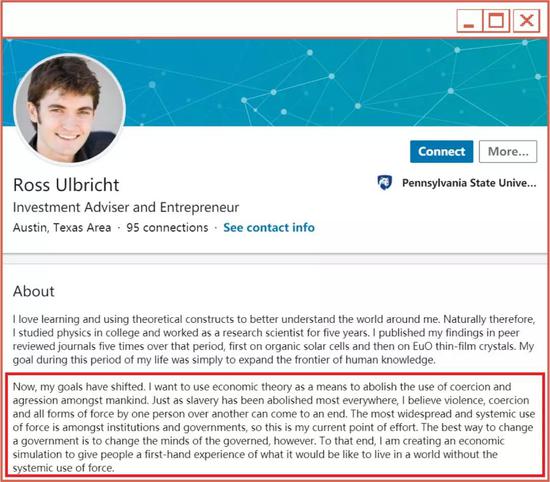Image resolution: width=550 pixels, height=482 pixels.
Task: Click the Pennsylvania State Unive... label
Action: coord(469,183)
